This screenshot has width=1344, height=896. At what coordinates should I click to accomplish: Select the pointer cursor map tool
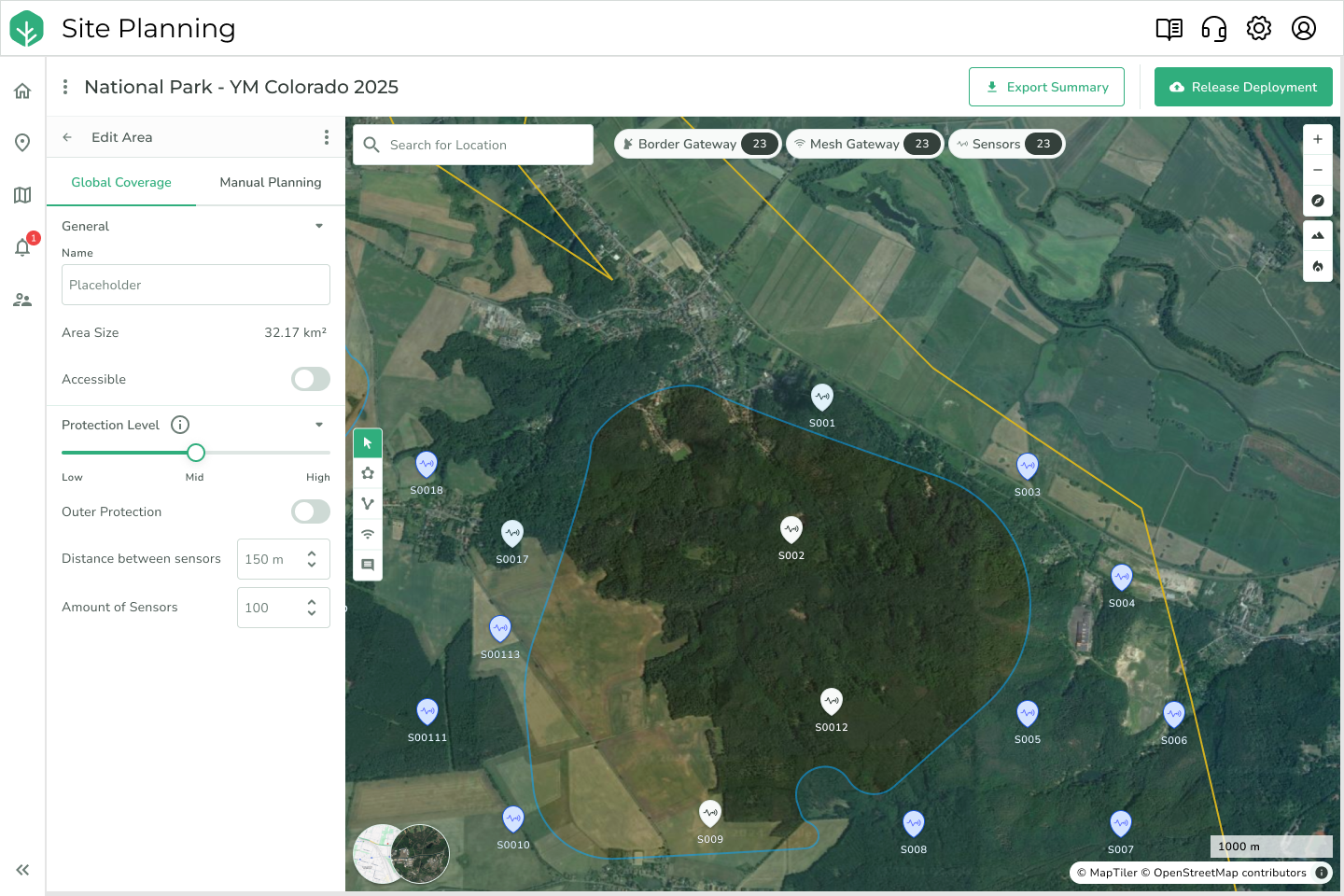pyautogui.click(x=368, y=443)
